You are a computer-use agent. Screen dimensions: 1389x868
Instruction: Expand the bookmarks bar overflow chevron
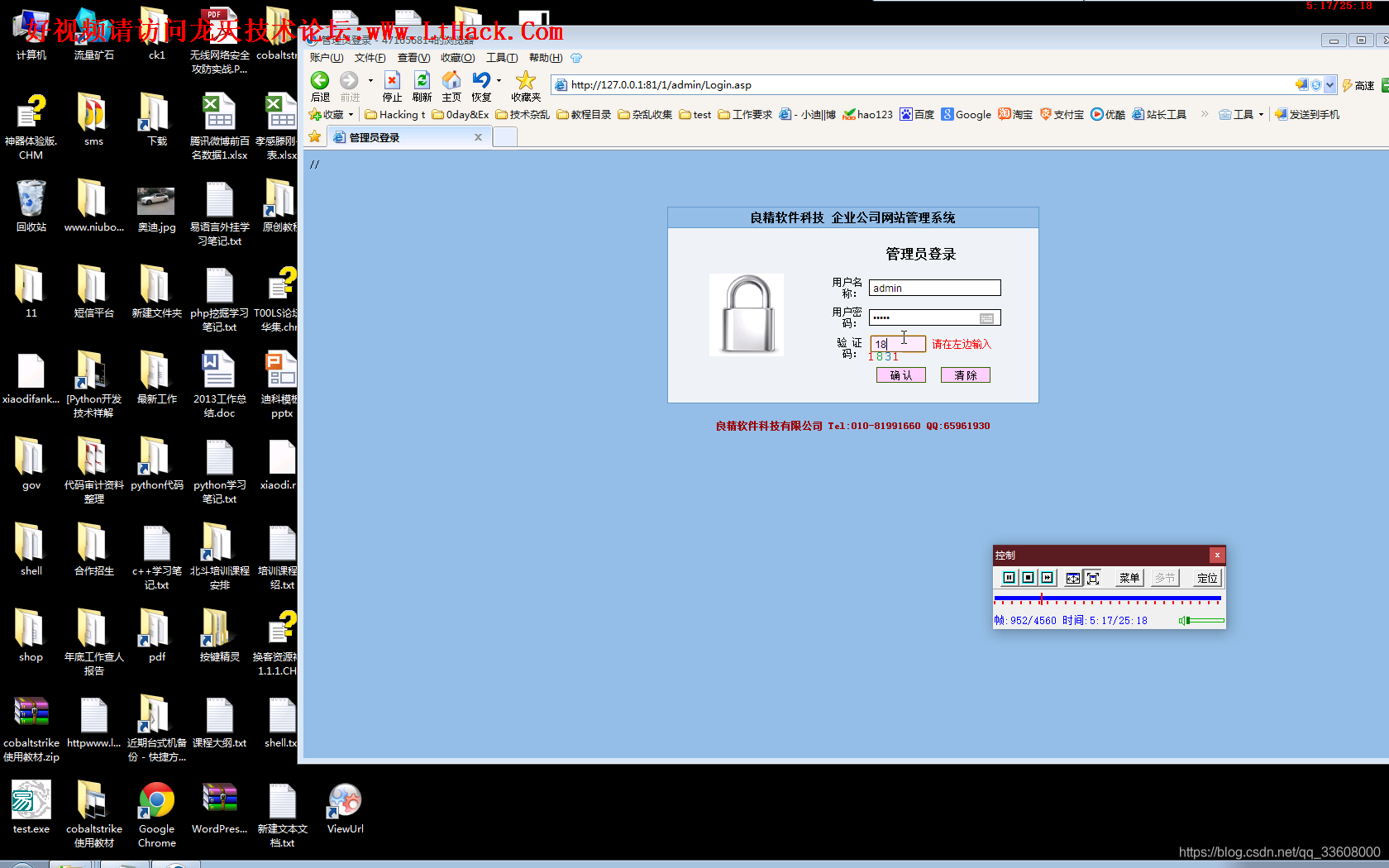[1205, 114]
